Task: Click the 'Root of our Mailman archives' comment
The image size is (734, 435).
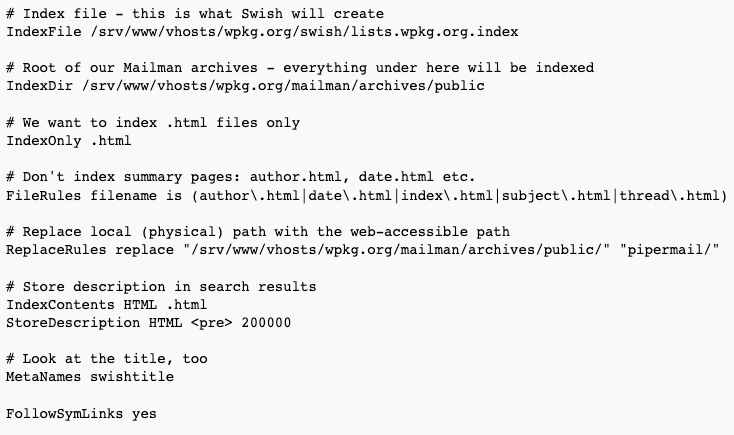Action: click(x=300, y=68)
